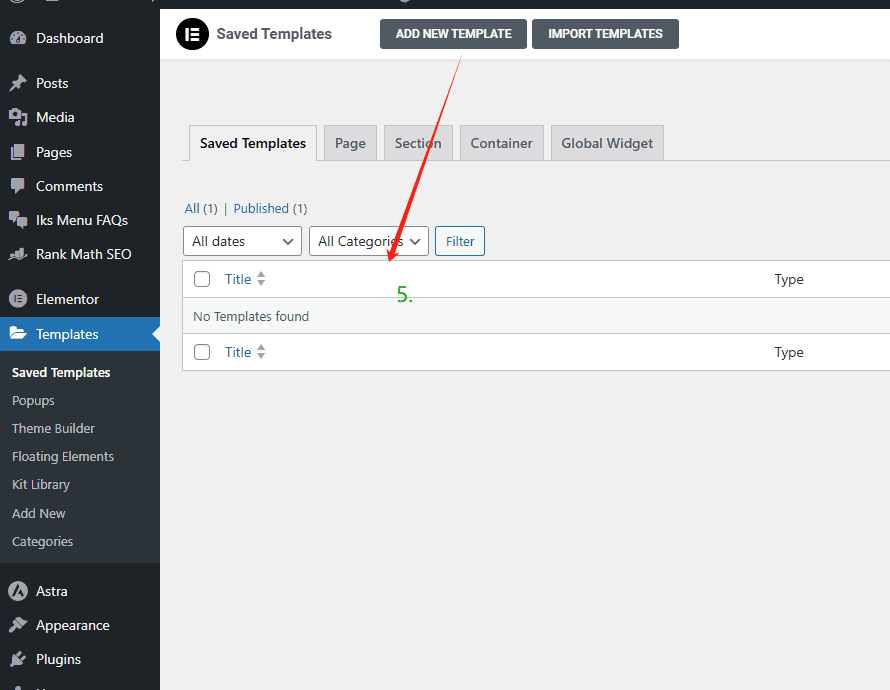Click the Saved Templates page heading text
Image resolution: width=890 pixels, height=690 pixels.
274,34
